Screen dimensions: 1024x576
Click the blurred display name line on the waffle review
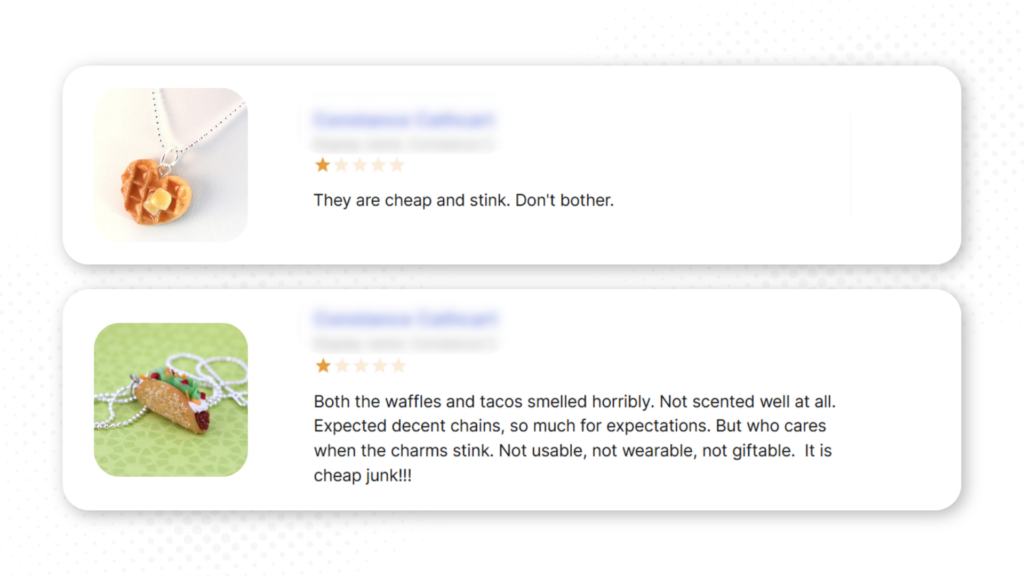pos(403,143)
